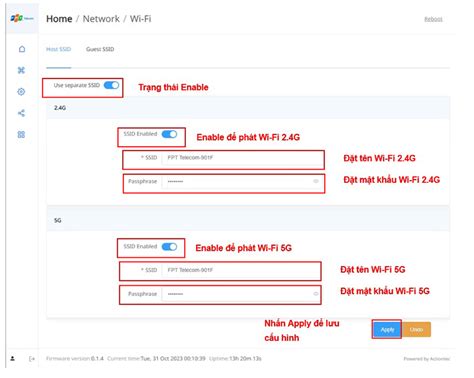Screen dimensions: 474x378
Task: Click the logout icon at bottom left
Action: pyautogui.click(x=32, y=359)
